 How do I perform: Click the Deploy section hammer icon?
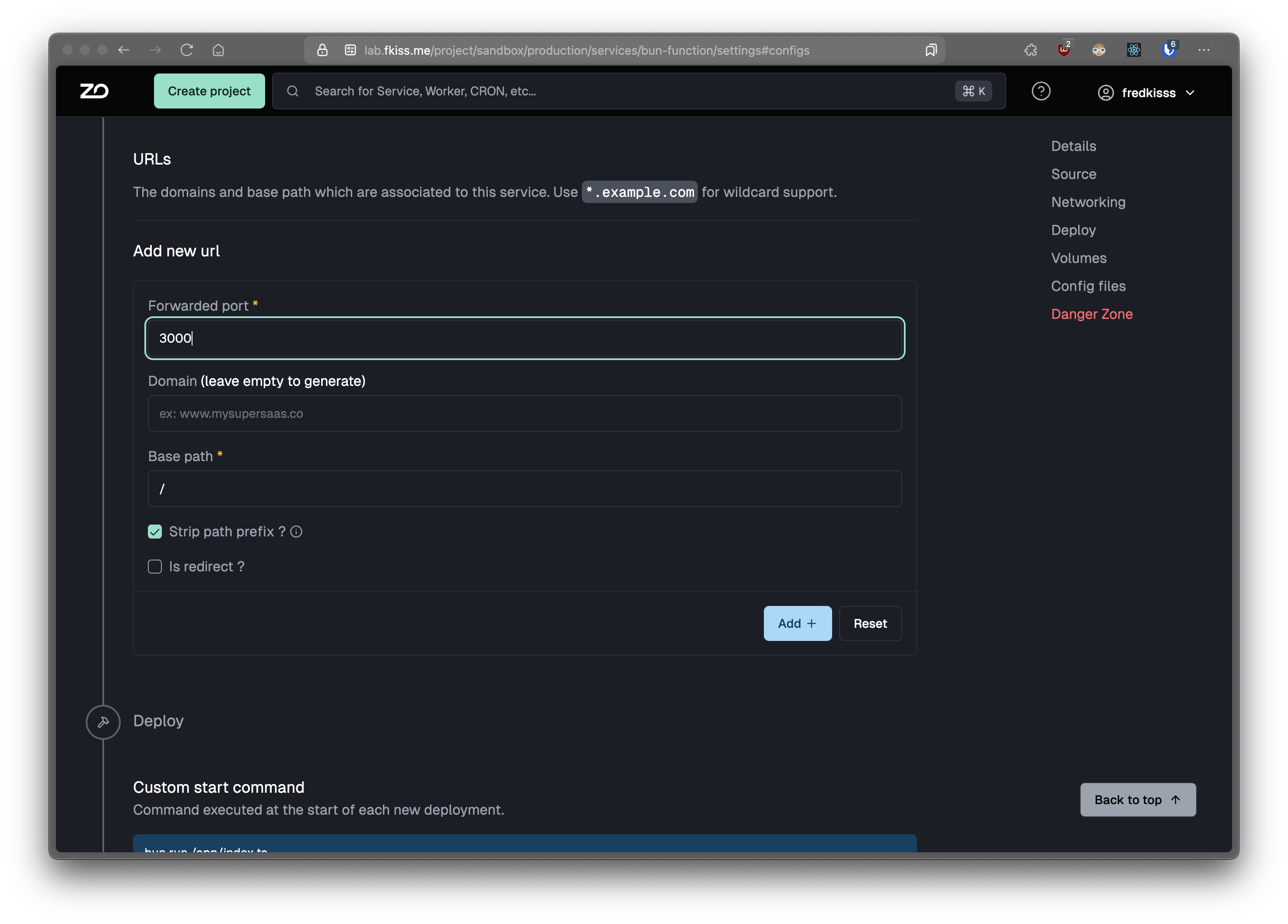click(103, 721)
